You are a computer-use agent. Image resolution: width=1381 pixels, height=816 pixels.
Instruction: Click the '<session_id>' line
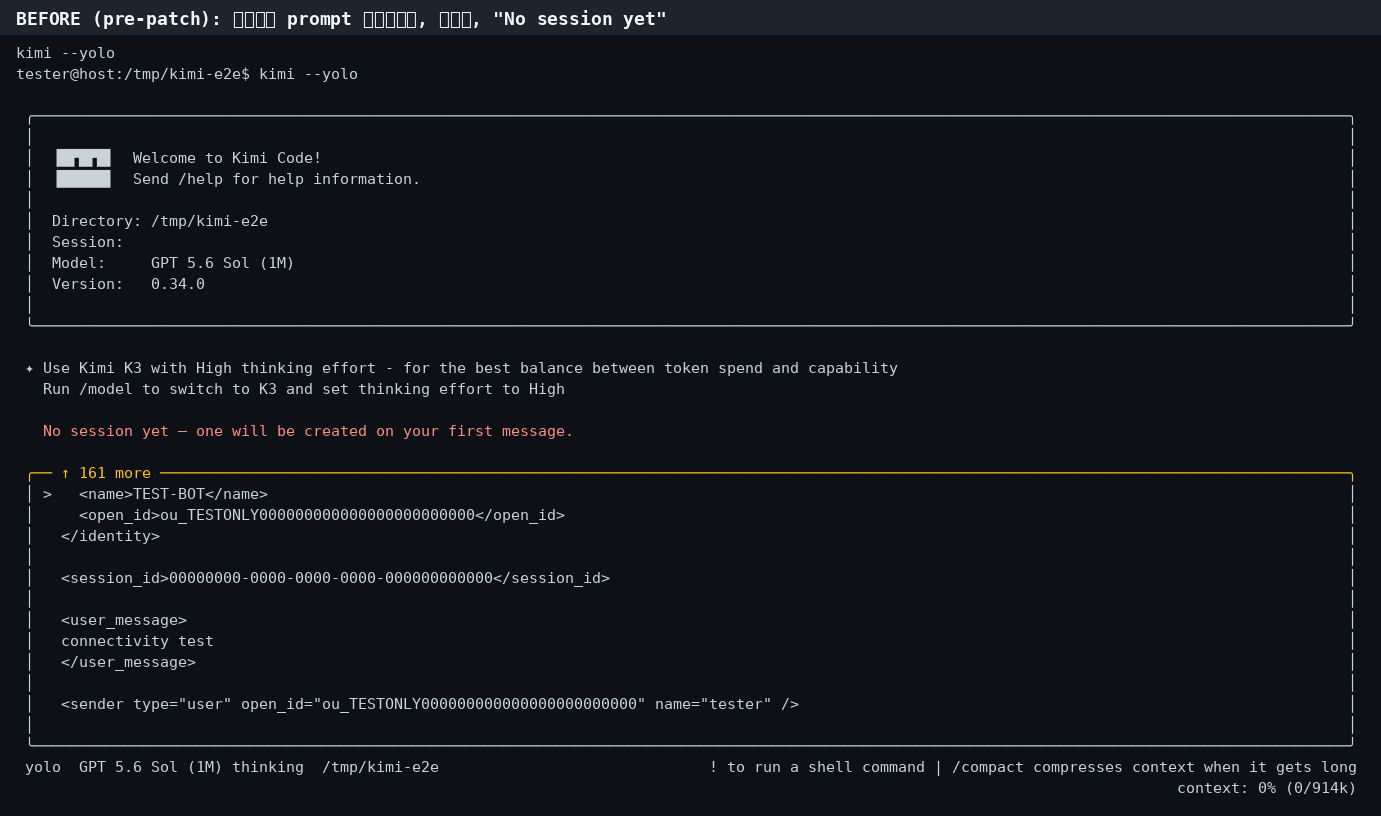point(335,578)
